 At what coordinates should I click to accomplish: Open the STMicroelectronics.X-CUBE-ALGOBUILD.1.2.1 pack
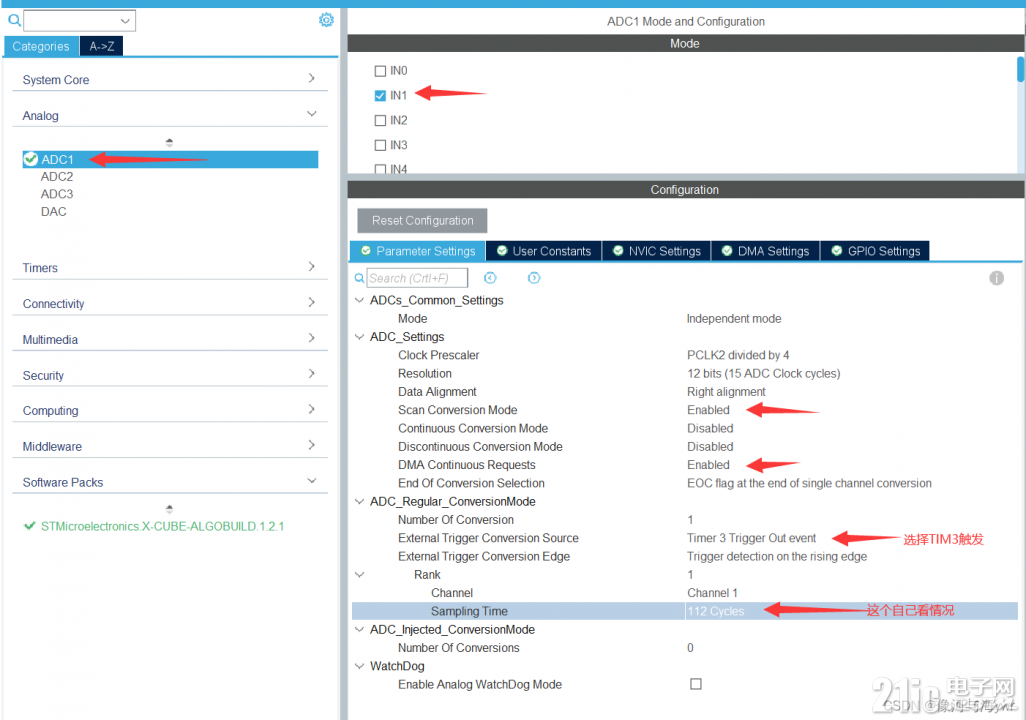point(162,526)
